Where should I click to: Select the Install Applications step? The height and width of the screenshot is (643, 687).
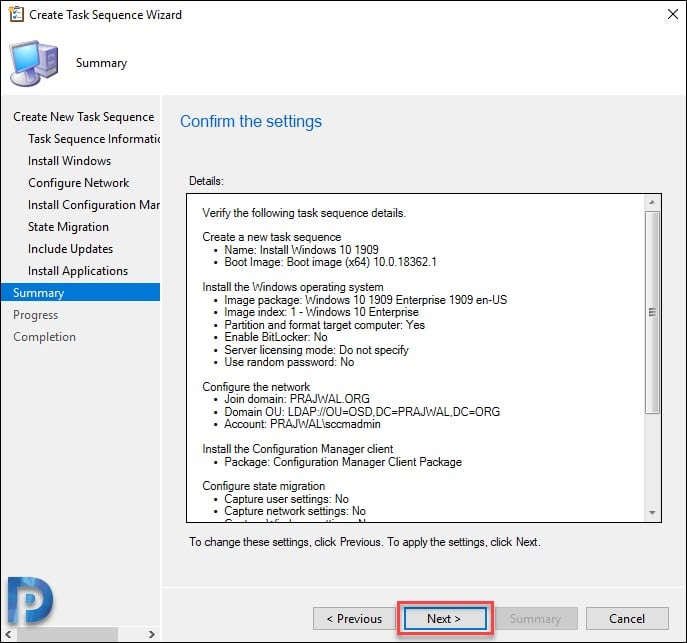pyautogui.click(x=78, y=271)
